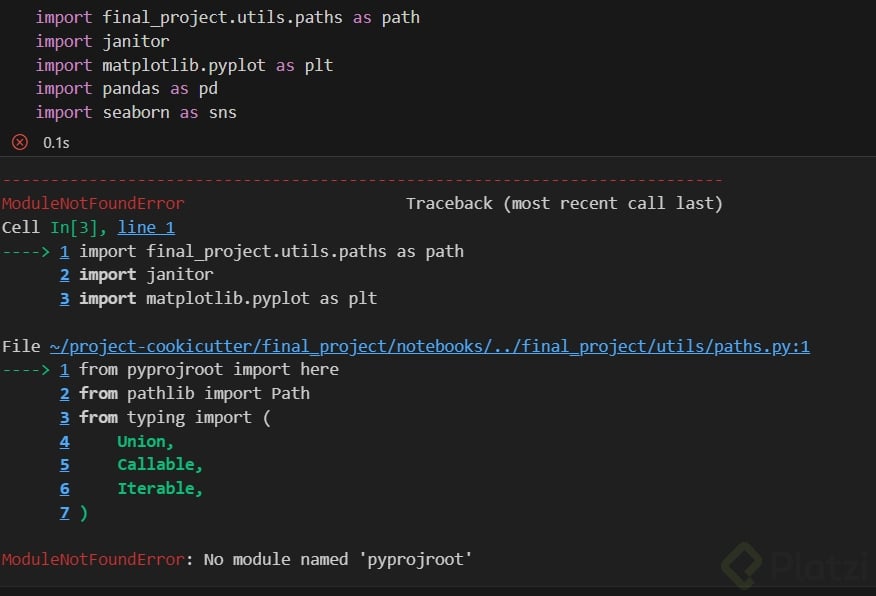Image resolution: width=876 pixels, height=596 pixels.
Task: Click traceback line number 3 beside matplotlib import
Action: [64, 298]
